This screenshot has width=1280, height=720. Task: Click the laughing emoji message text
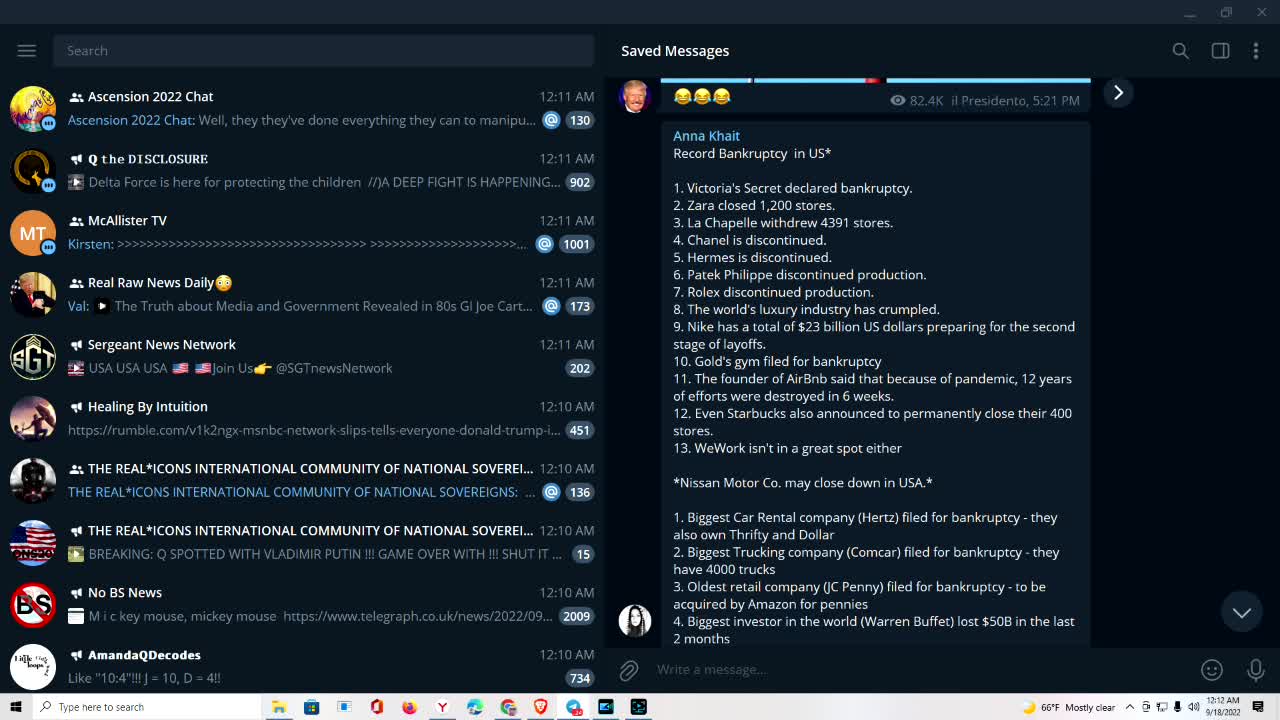pyautogui.click(x=702, y=96)
